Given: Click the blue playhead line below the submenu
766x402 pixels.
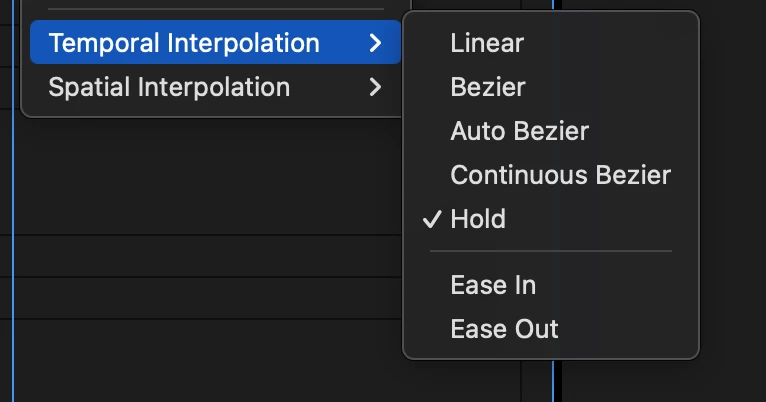Looking at the screenshot, I should (552, 380).
